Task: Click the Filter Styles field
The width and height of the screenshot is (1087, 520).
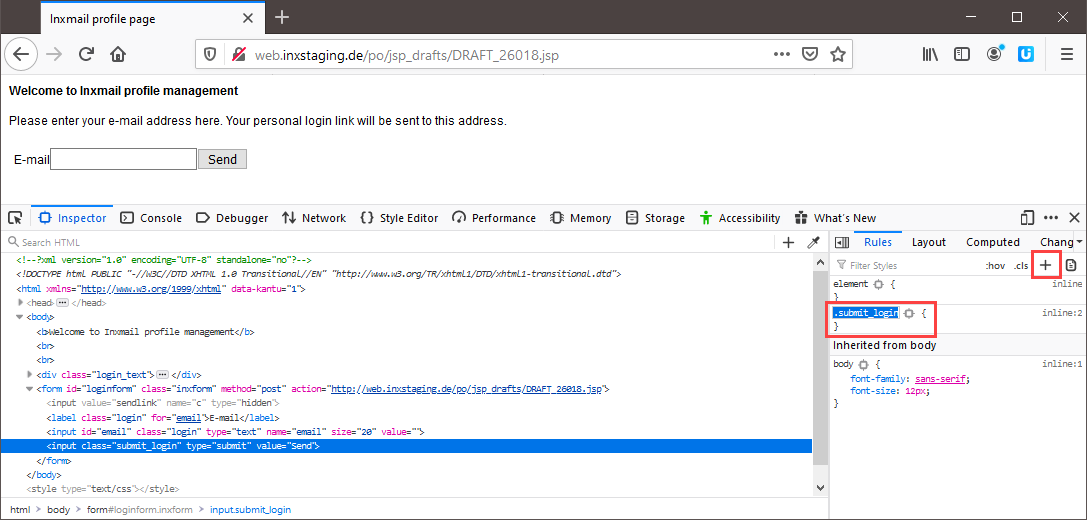Action: [x=905, y=266]
